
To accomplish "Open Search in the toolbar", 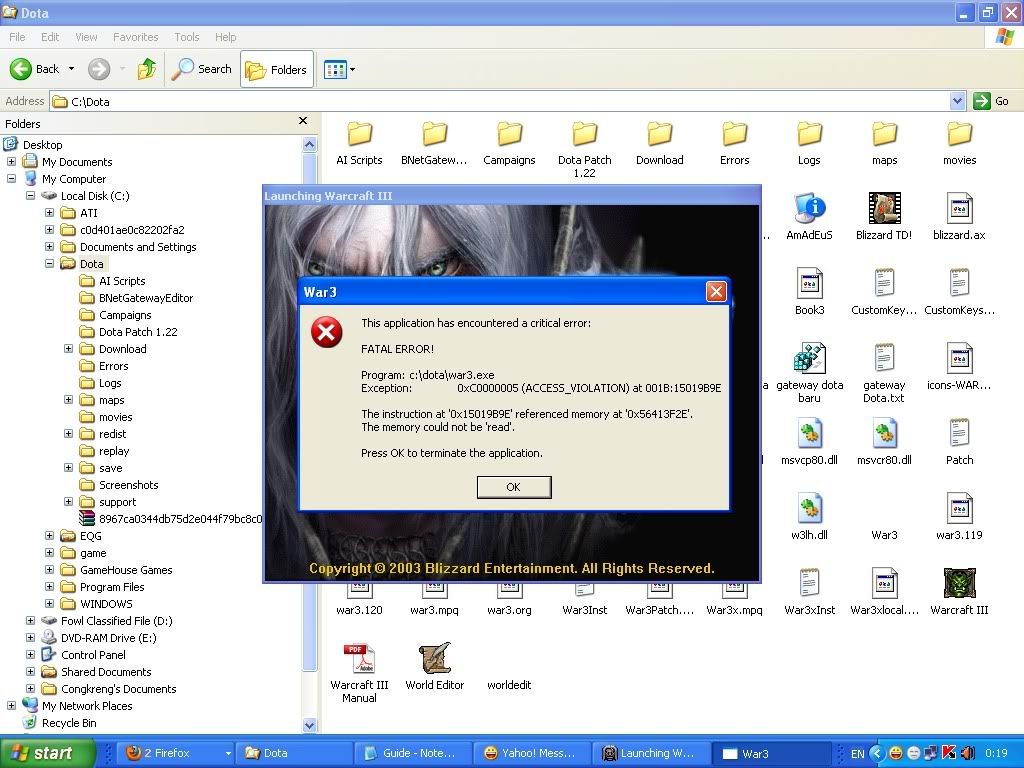I will 202,69.
